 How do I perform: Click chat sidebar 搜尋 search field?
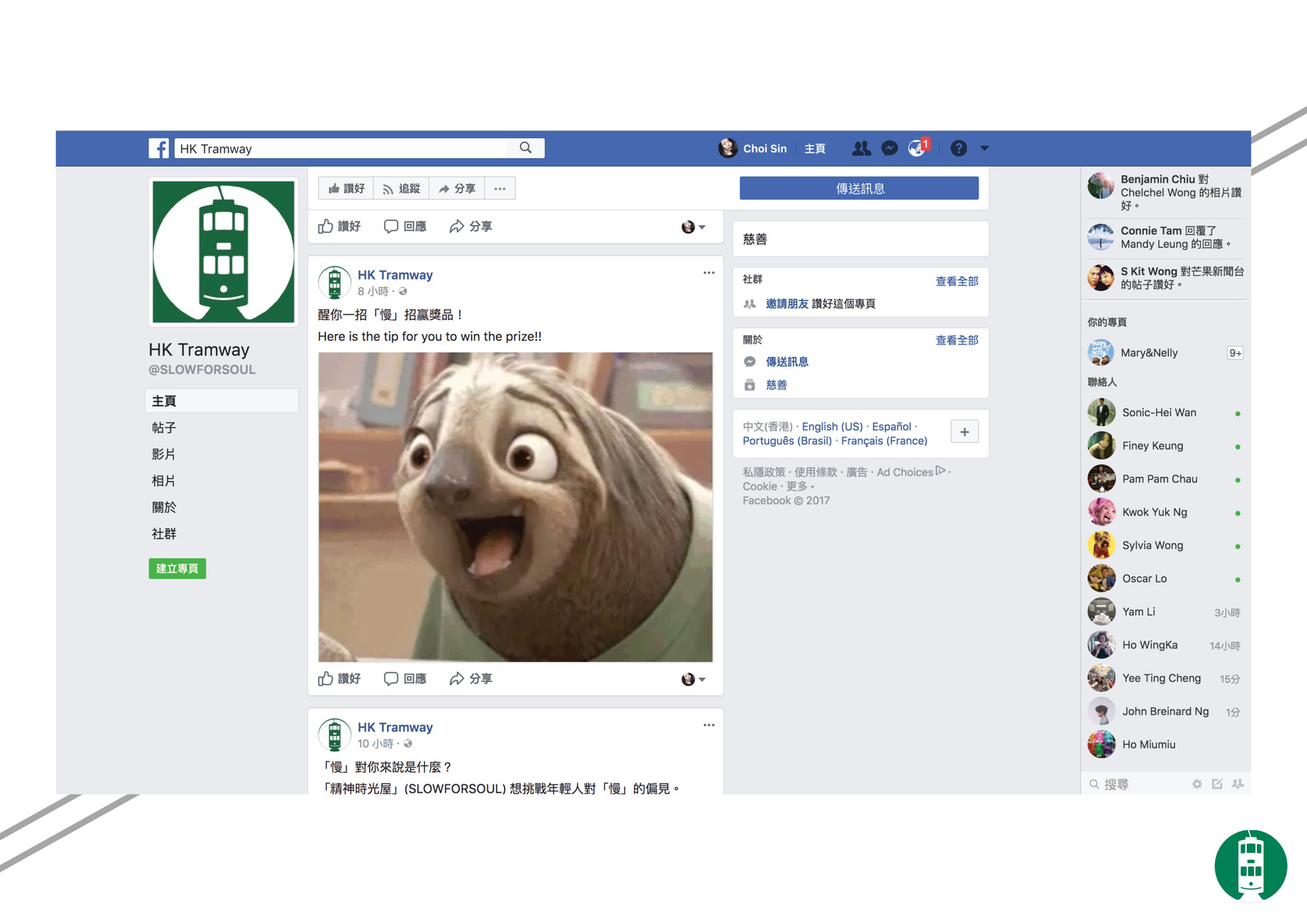pos(1137,784)
